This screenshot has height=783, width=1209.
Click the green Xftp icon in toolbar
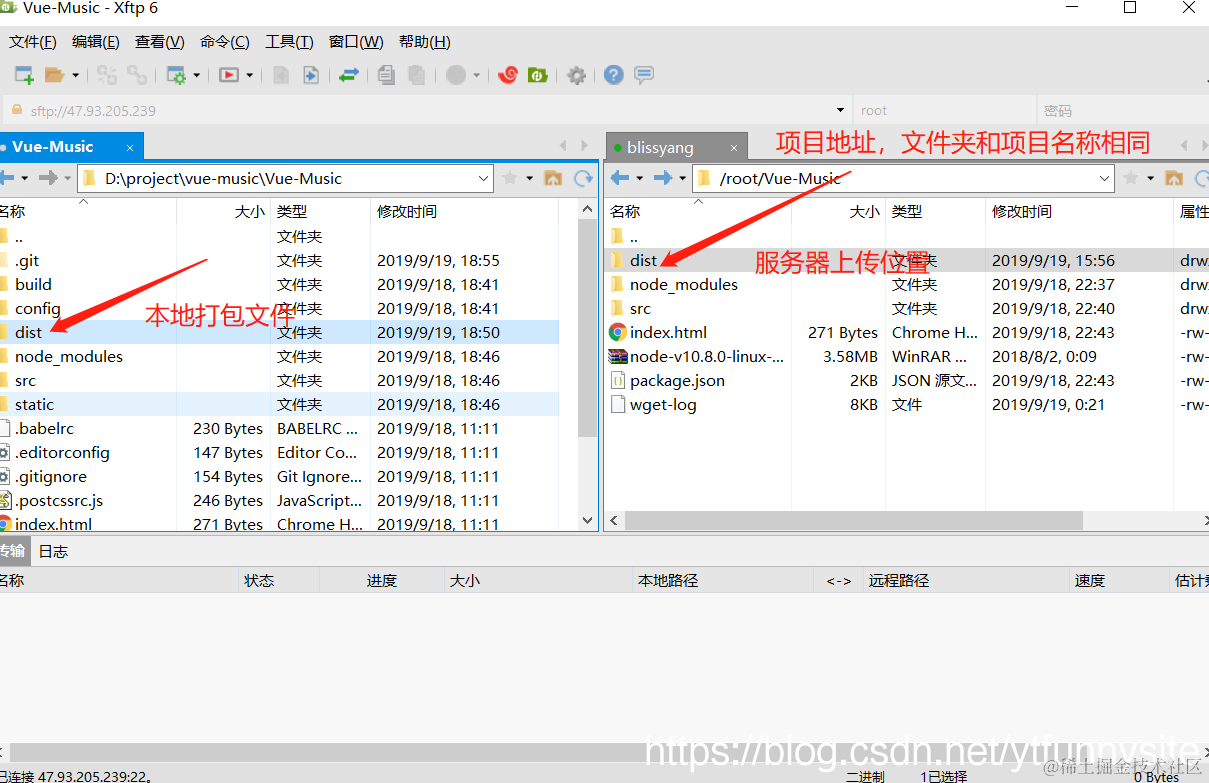tap(538, 75)
